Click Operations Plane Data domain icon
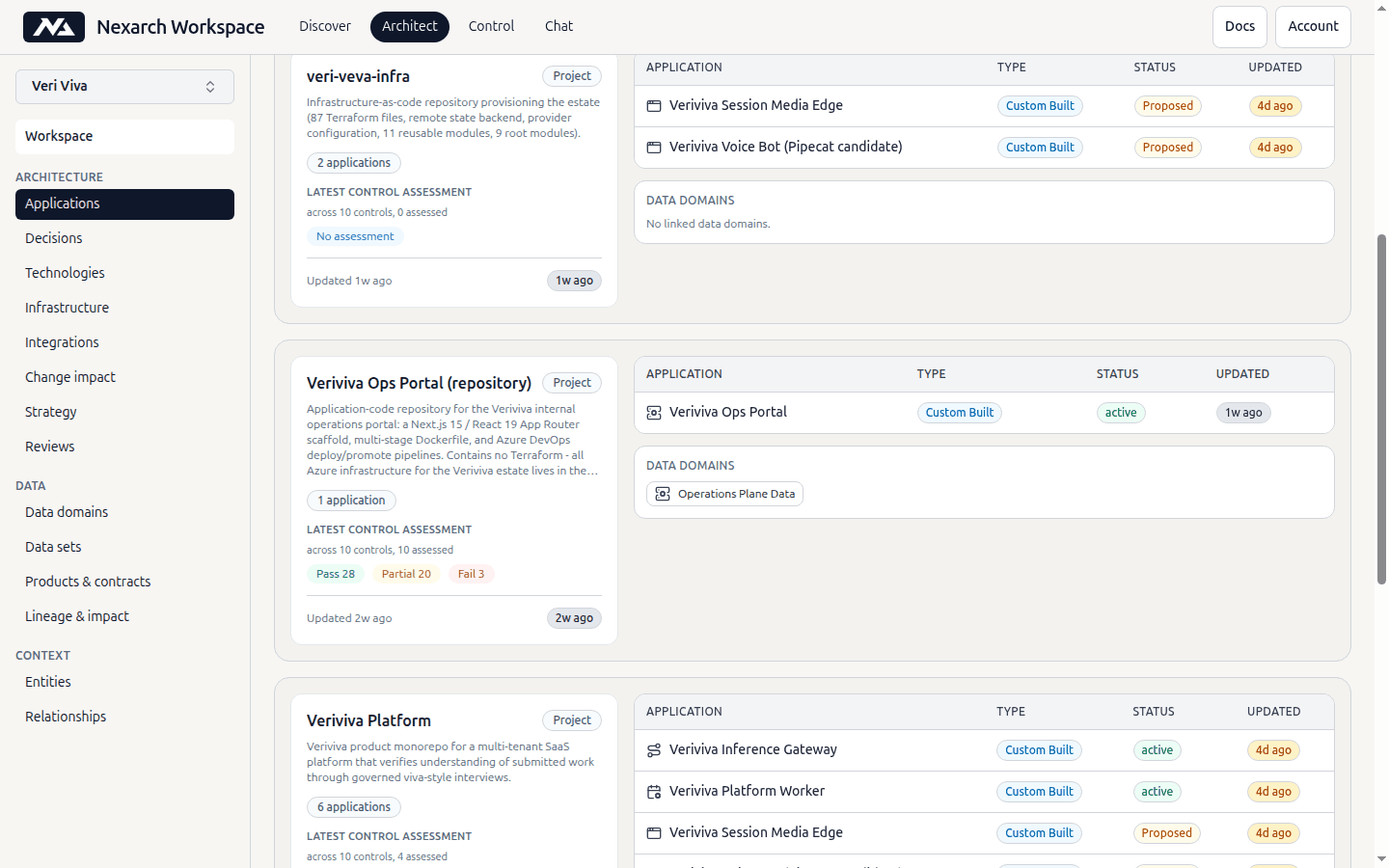The height and width of the screenshot is (868, 1389). click(663, 494)
